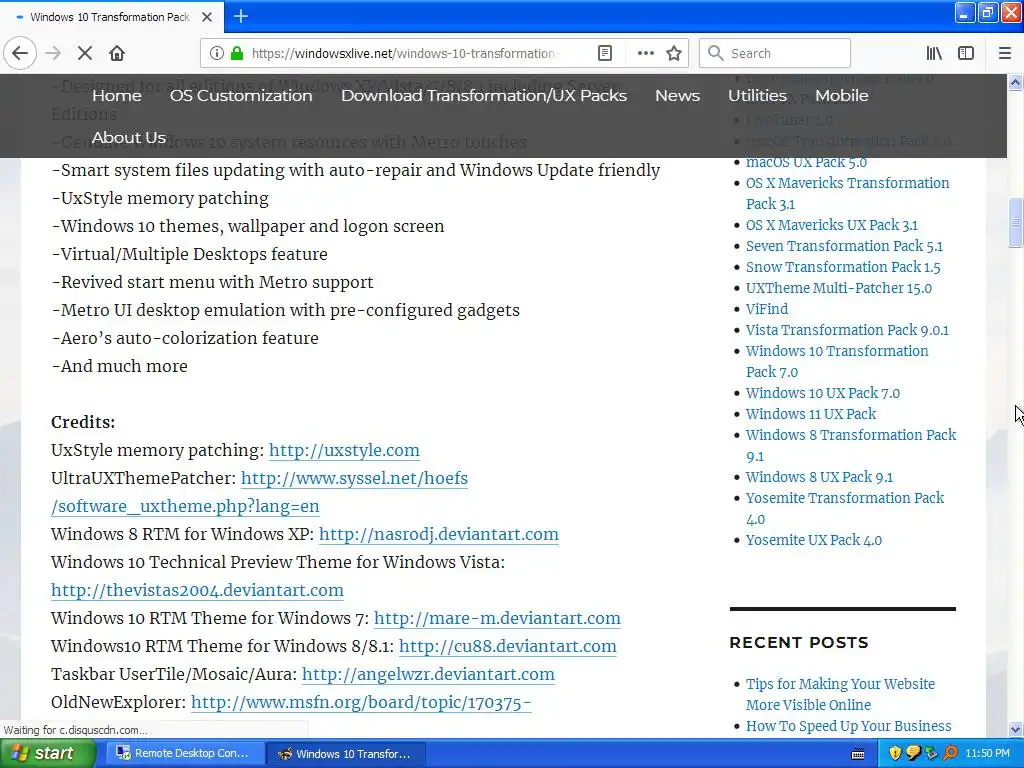Click the page scrollbar down arrow
The image size is (1024, 768).
tap(1015, 729)
